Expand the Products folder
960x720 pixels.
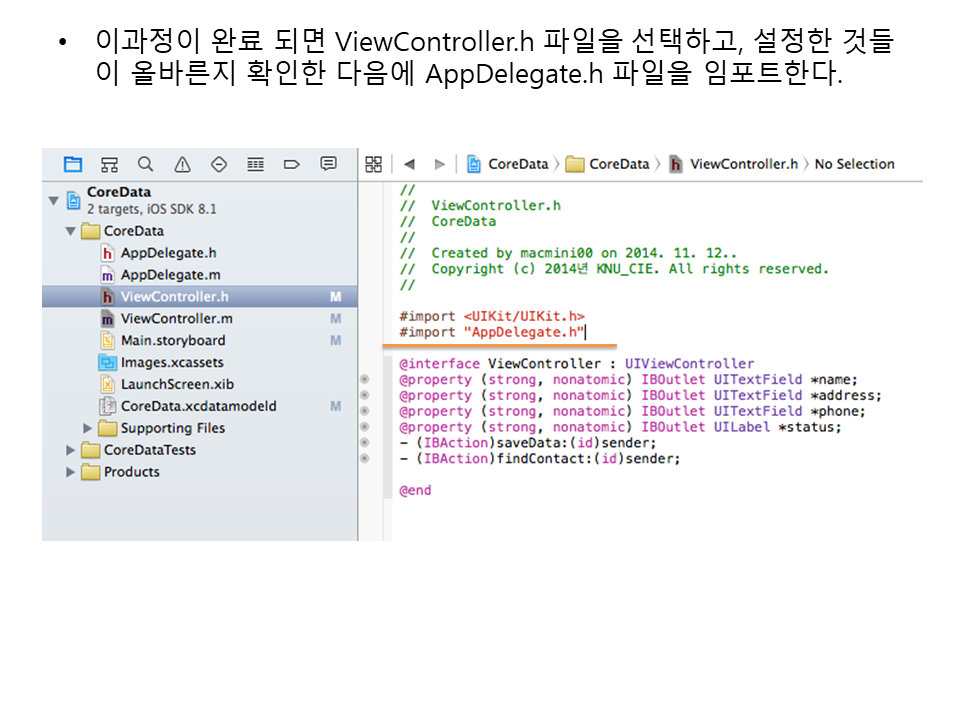[71, 472]
